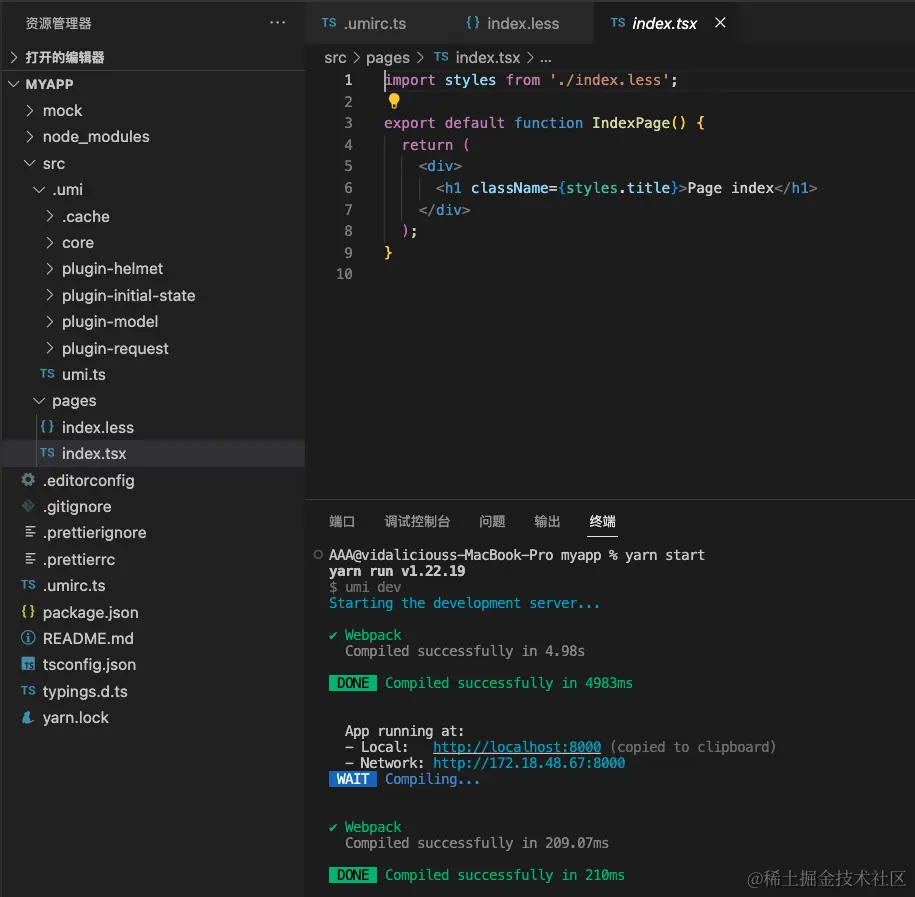Viewport: 915px width, 897px height.
Task: Select index.tsx in the file tree
Action: coord(94,453)
